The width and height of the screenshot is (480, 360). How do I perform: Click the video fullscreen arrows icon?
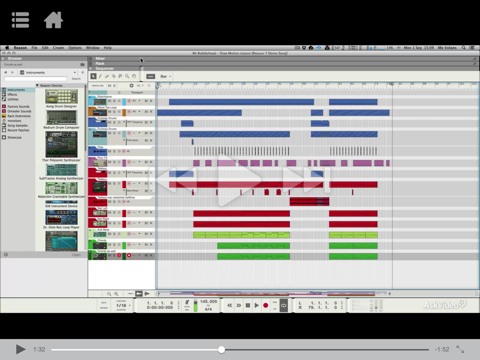[460, 349]
